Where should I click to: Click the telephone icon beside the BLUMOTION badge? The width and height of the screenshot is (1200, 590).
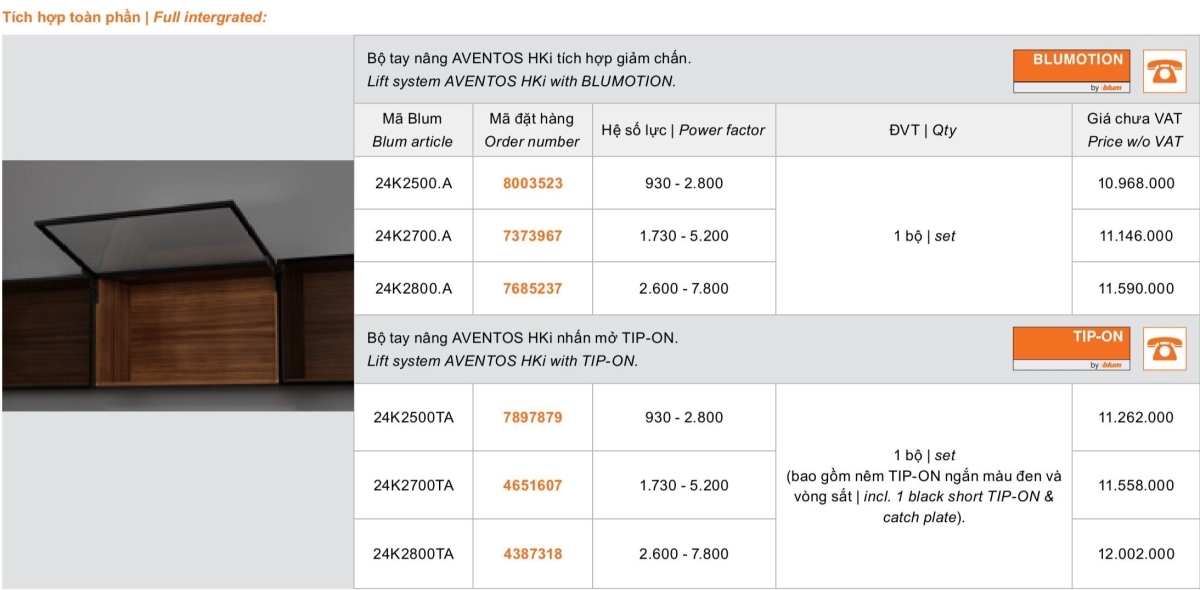(1164, 71)
